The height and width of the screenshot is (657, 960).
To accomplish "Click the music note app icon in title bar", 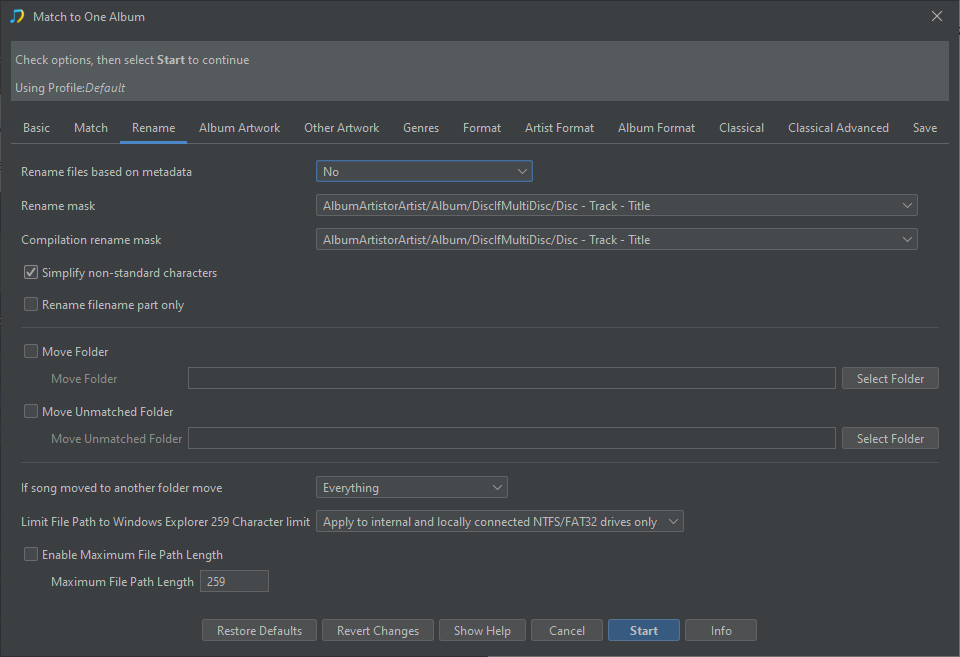I will coord(17,17).
